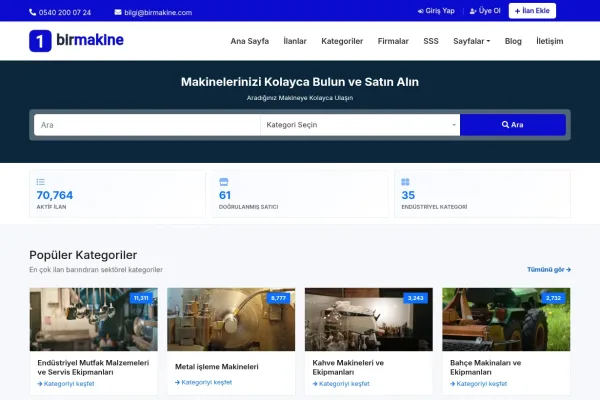
Task: Open Firmalar menu item
Action: click(x=393, y=41)
